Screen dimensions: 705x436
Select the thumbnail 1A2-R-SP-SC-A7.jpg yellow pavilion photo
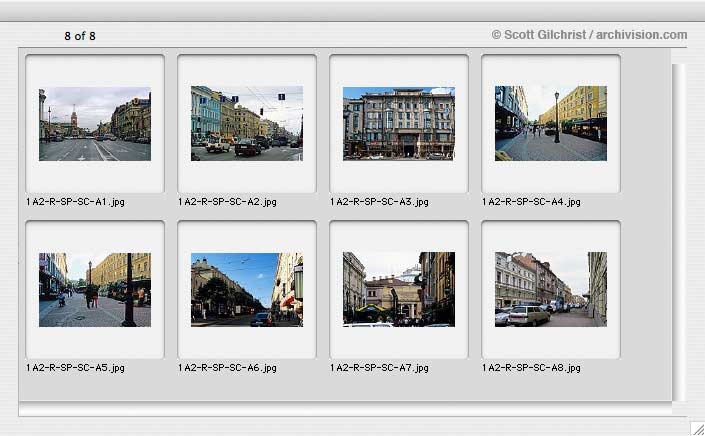pyautogui.click(x=399, y=289)
